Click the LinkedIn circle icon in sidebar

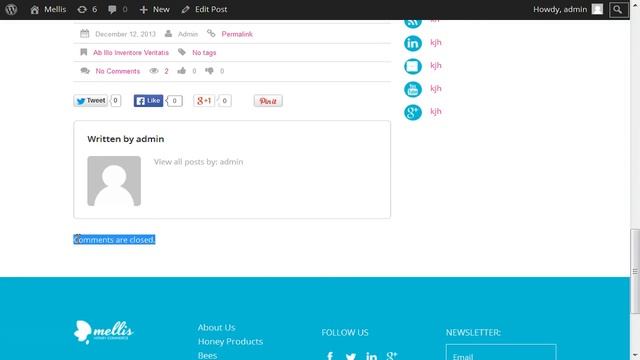point(413,43)
